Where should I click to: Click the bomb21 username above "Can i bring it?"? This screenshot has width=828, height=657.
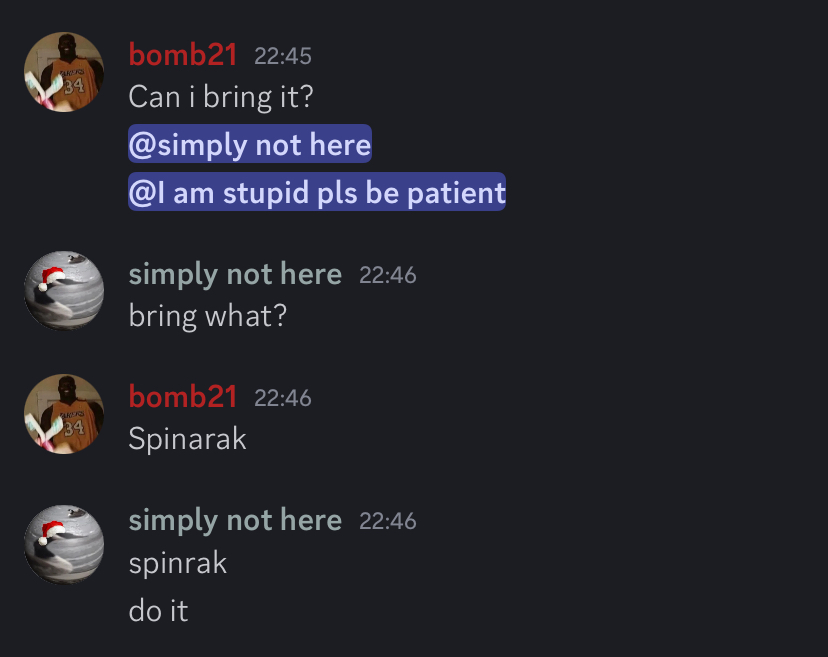pos(183,55)
